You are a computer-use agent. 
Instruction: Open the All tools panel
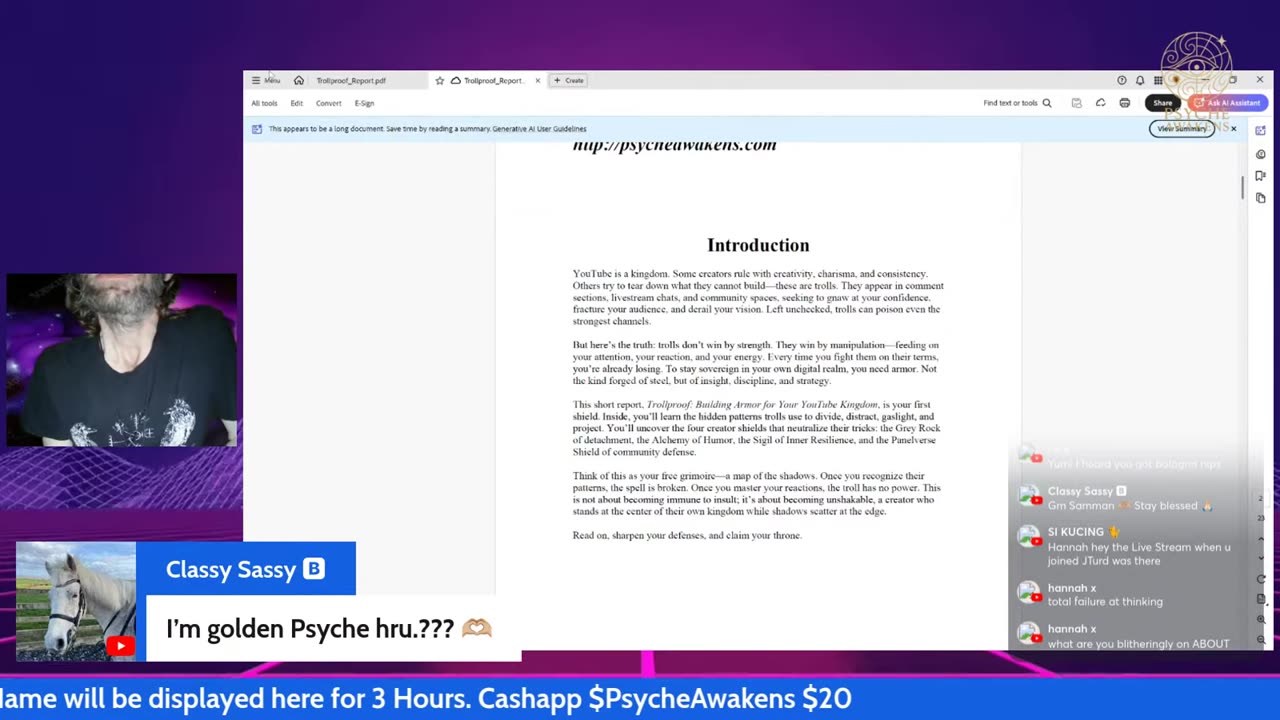tap(264, 103)
